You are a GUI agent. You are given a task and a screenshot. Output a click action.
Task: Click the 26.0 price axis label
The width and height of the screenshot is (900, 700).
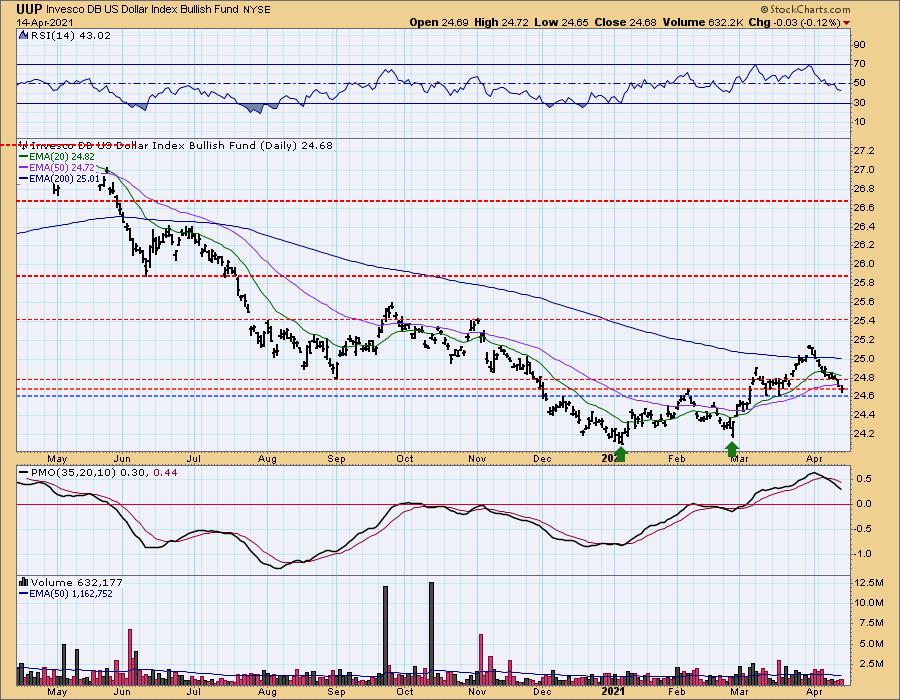point(864,263)
